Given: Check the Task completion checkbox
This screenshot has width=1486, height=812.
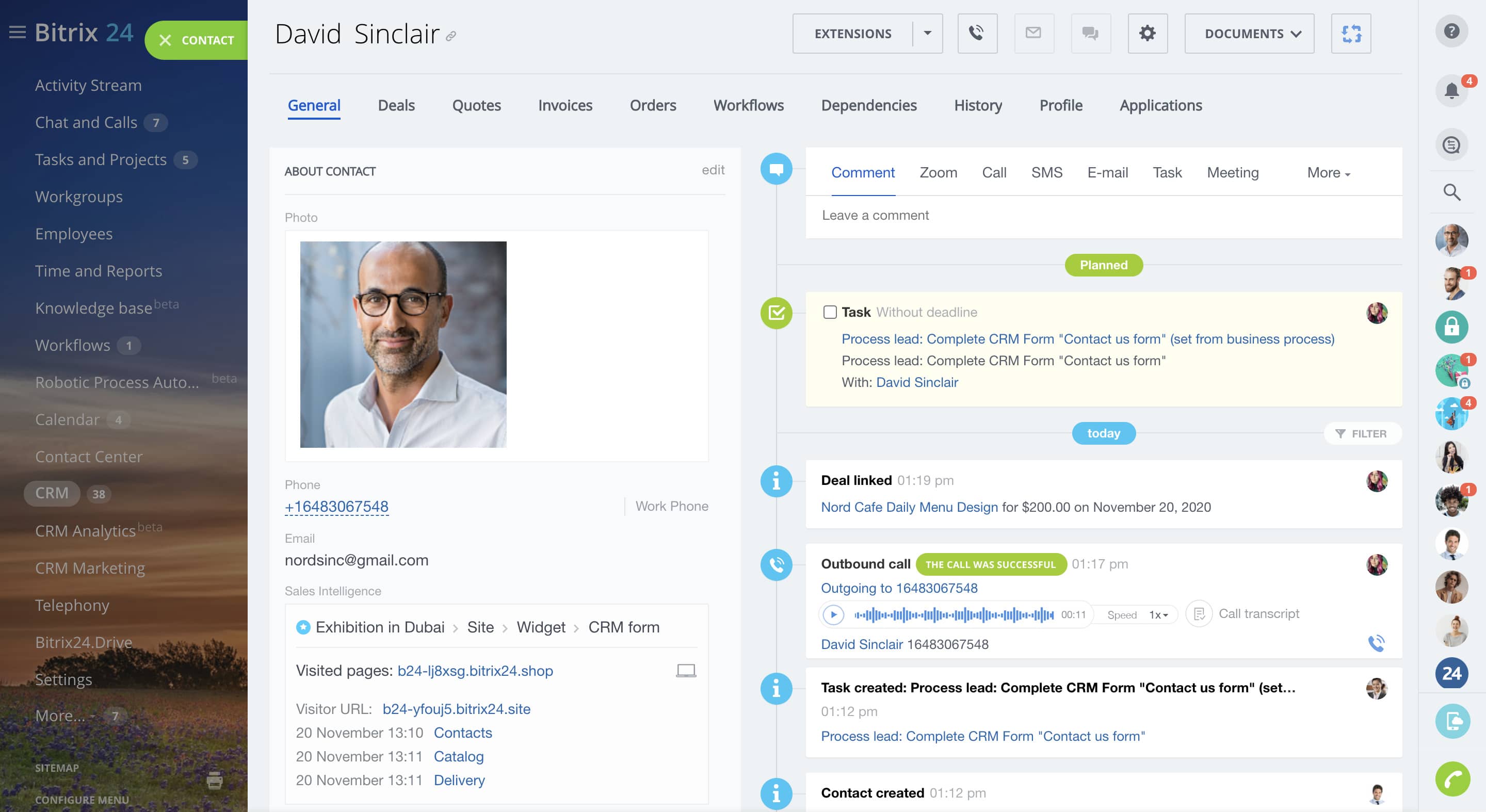Looking at the screenshot, I should click(830, 312).
